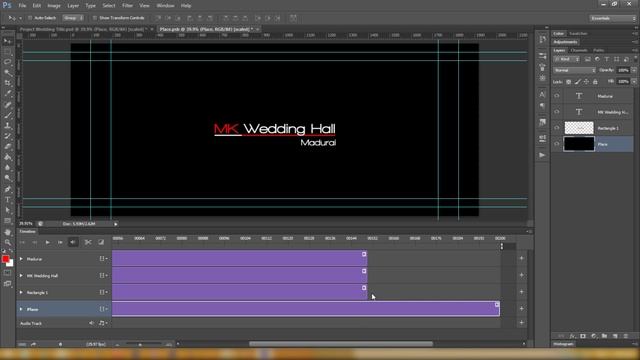The width and height of the screenshot is (640, 360).
Task: Click the Fill percentage field
Action: [623, 82]
